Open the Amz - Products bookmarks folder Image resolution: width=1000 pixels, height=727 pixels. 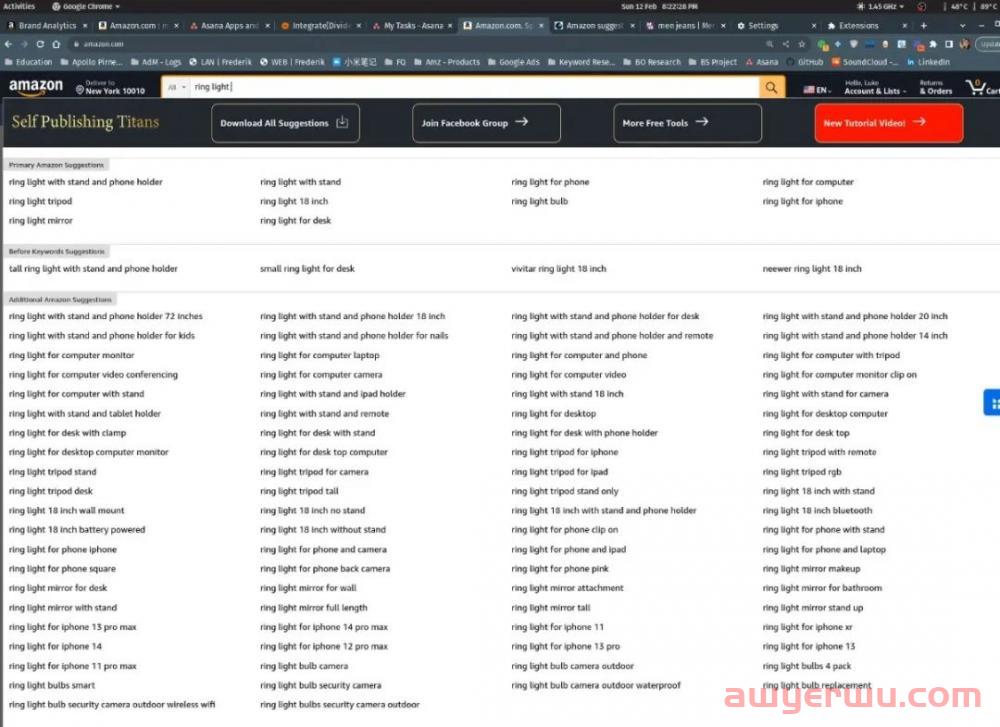pyautogui.click(x=447, y=62)
